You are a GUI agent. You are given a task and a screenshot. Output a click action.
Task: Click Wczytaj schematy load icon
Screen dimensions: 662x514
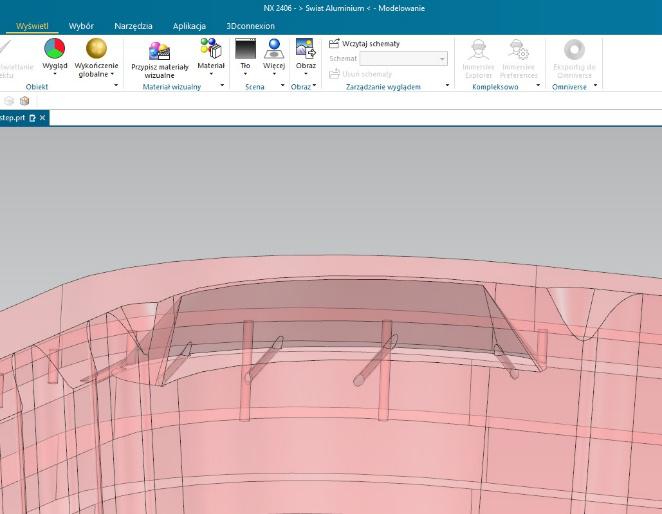(x=335, y=44)
